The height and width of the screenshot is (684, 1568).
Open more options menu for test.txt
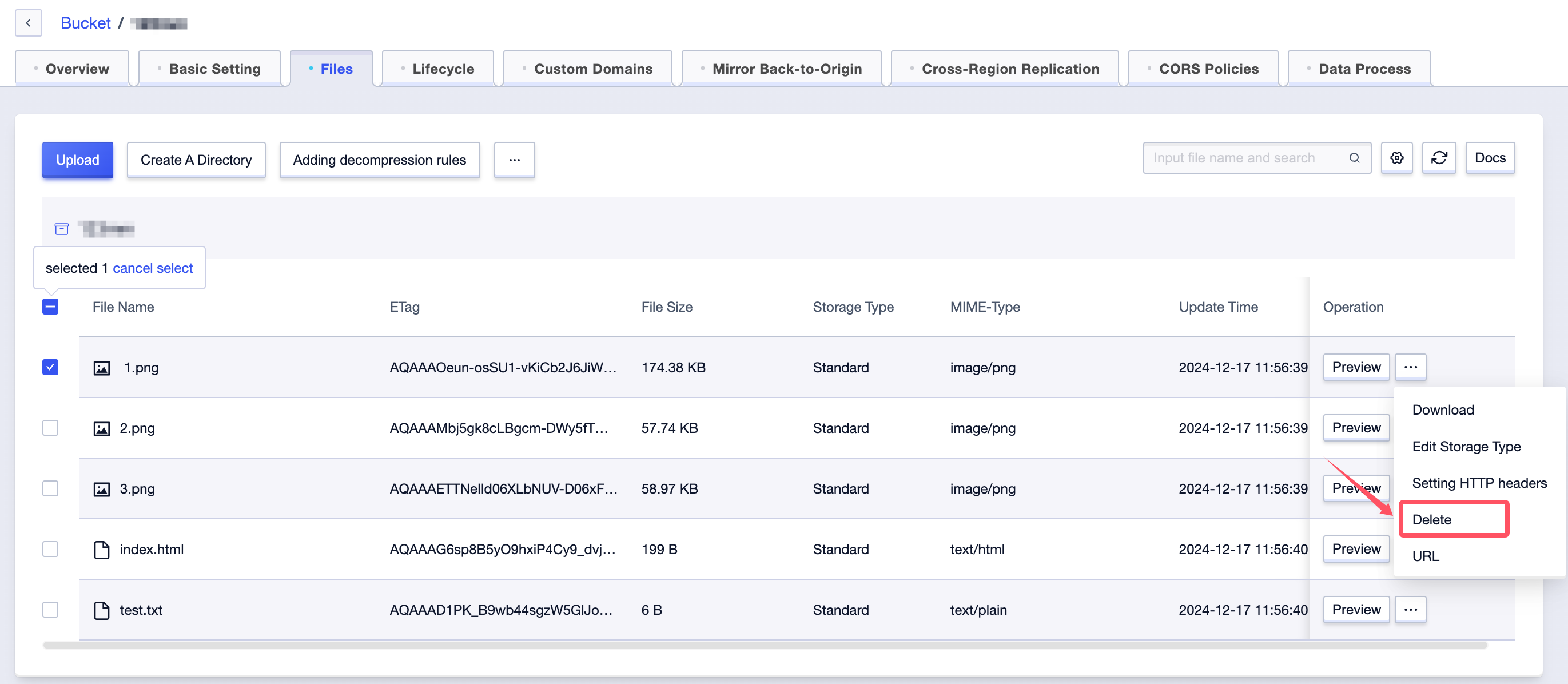(x=1410, y=609)
